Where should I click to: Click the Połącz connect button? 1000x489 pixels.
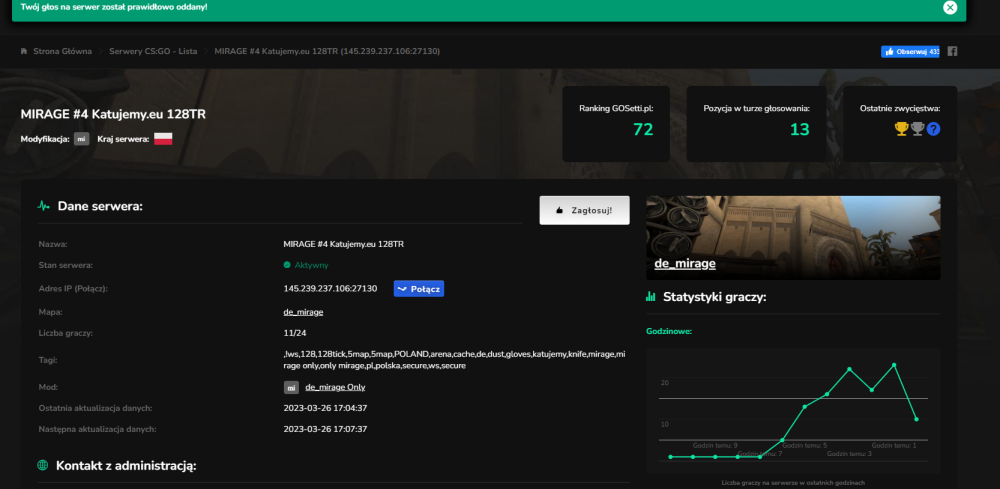point(418,288)
